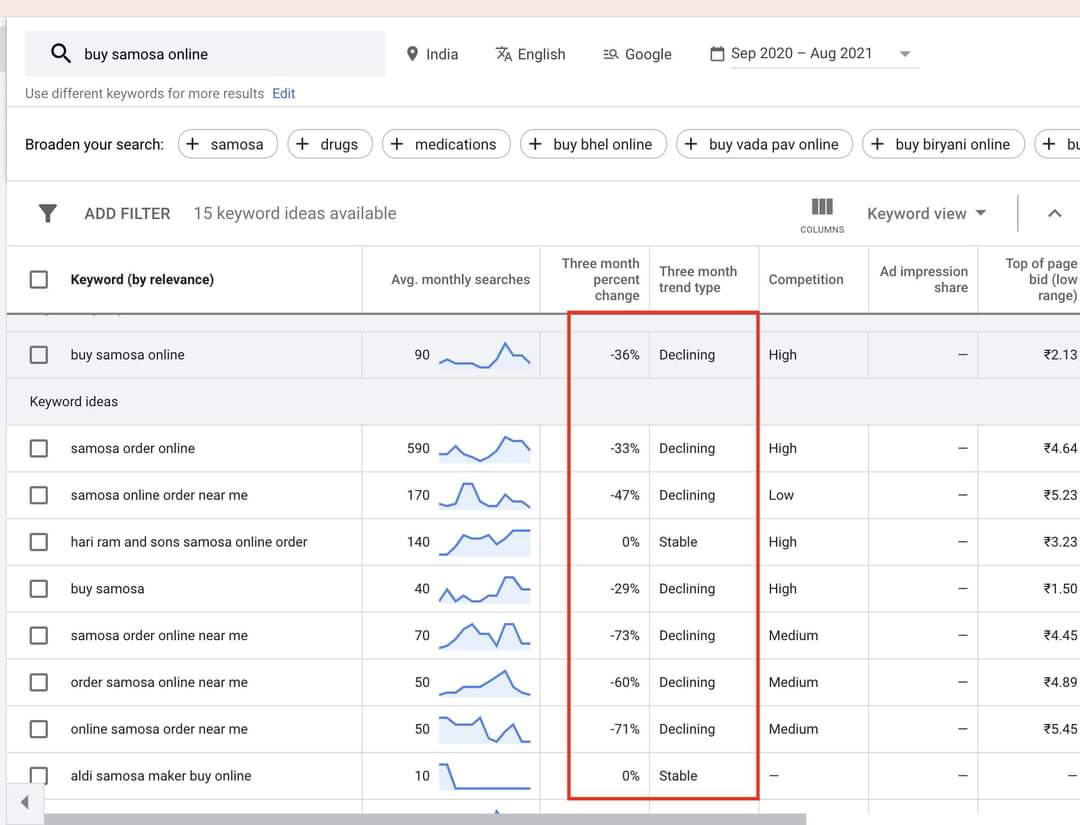Sort by Three month trend type header
This screenshot has height=825, width=1080.
coord(698,280)
